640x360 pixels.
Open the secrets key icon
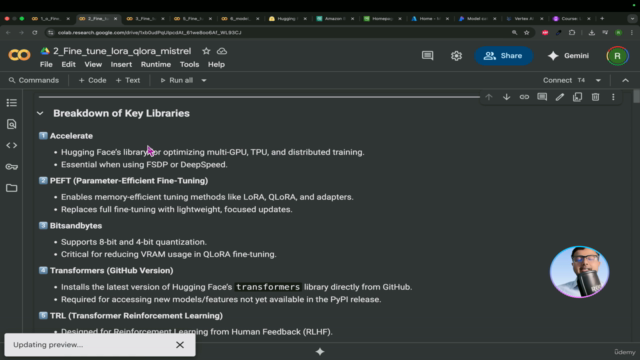[x=11, y=167]
